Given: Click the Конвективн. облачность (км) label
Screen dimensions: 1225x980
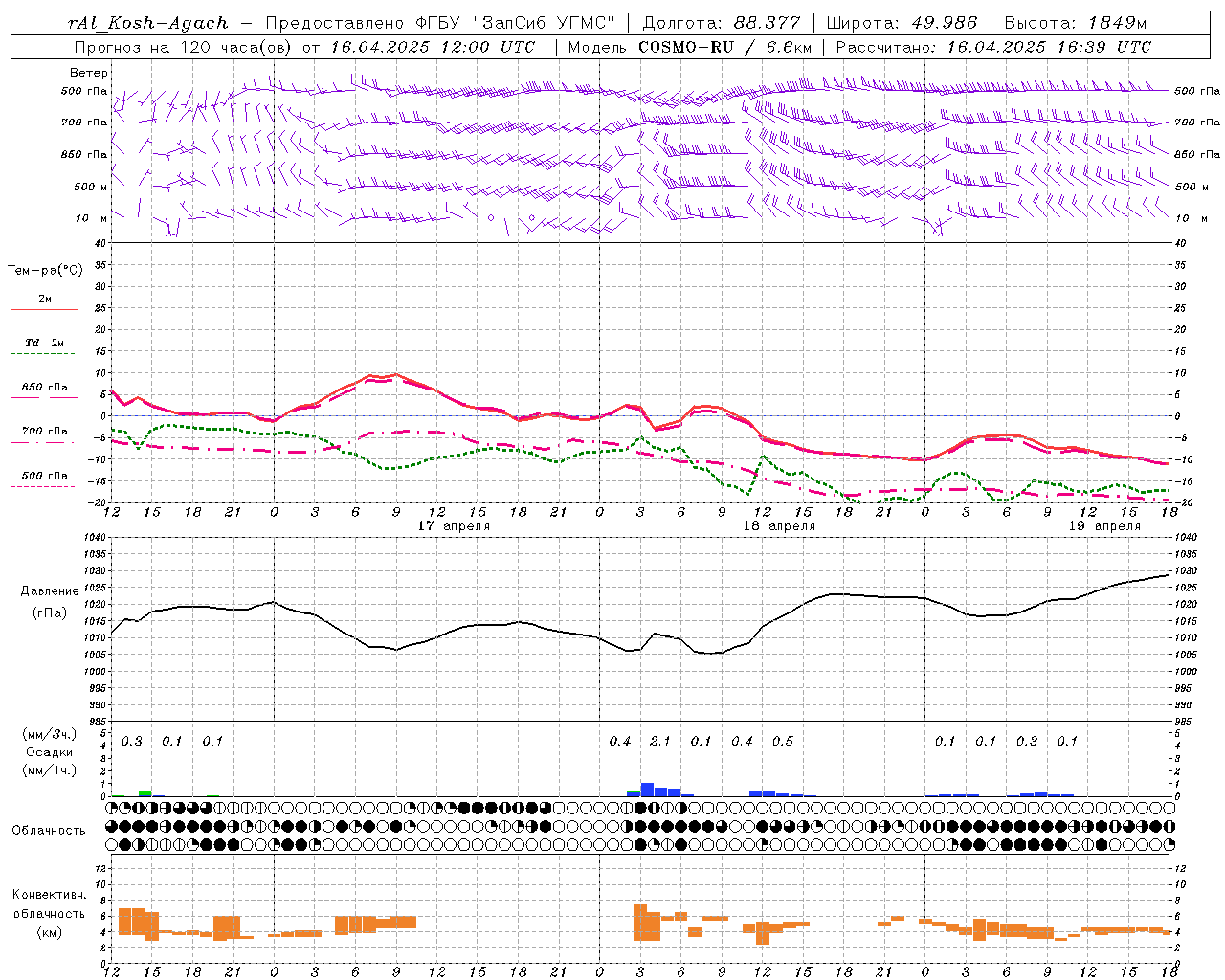Looking at the screenshot, I should [50, 914].
